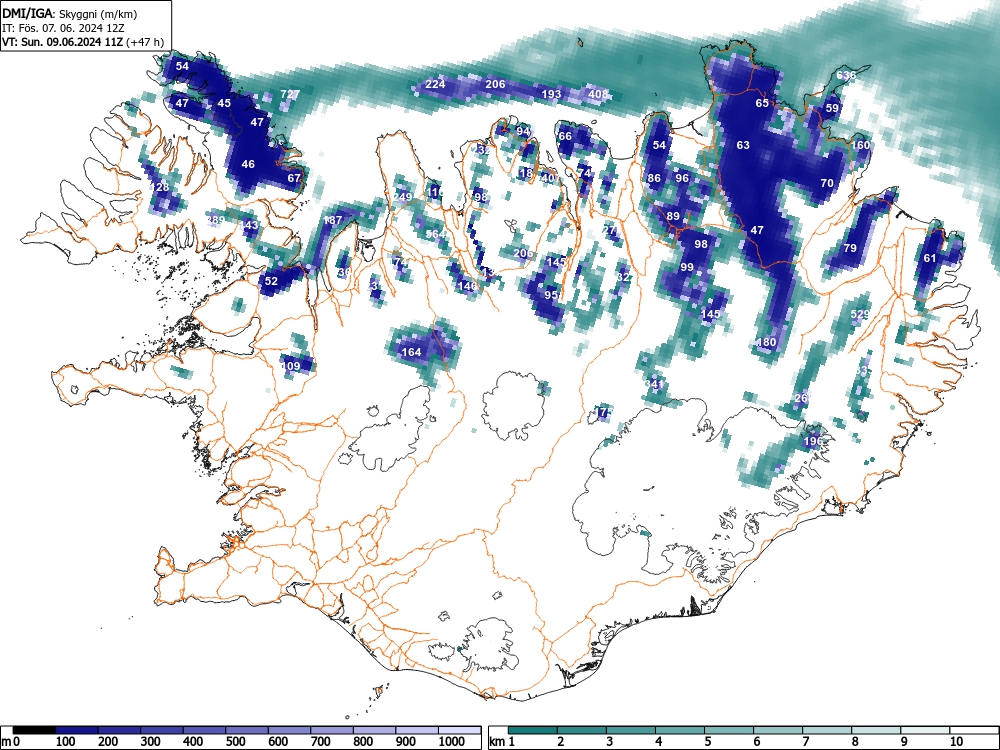Click the visibility value '99' on the map
The image size is (1000, 750).
[686, 268]
